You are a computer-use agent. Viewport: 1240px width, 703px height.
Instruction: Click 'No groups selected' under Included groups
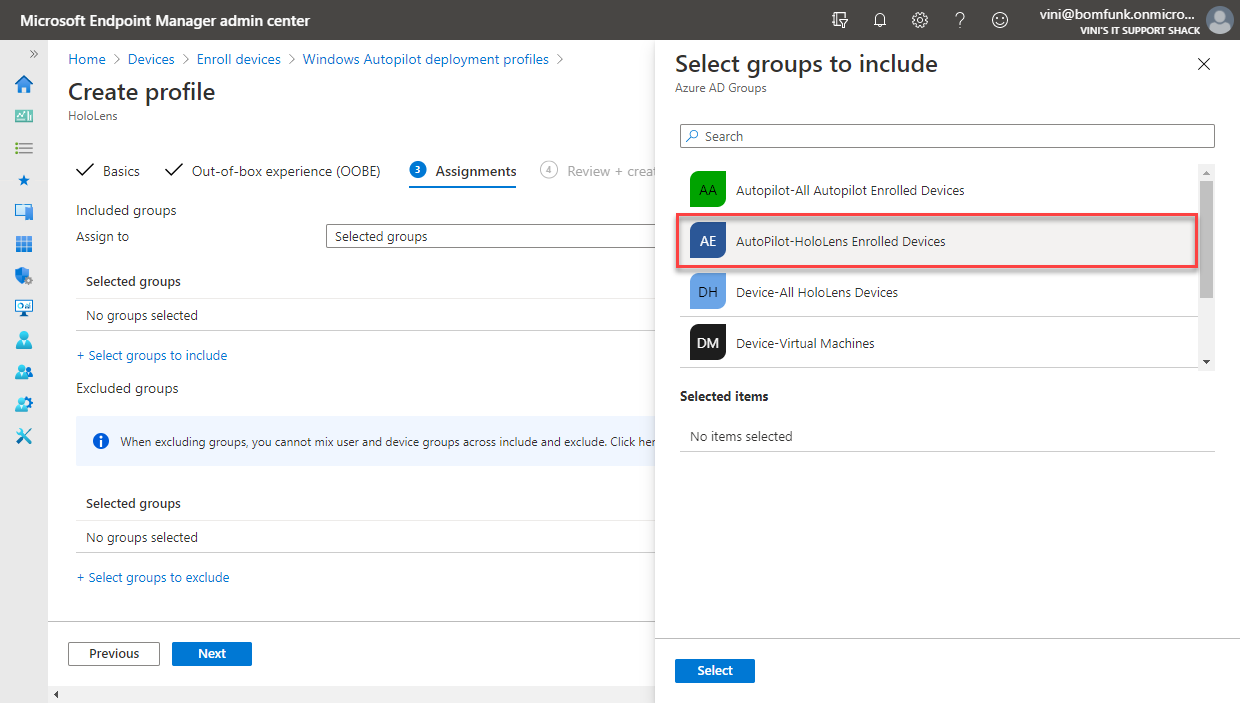(142, 315)
